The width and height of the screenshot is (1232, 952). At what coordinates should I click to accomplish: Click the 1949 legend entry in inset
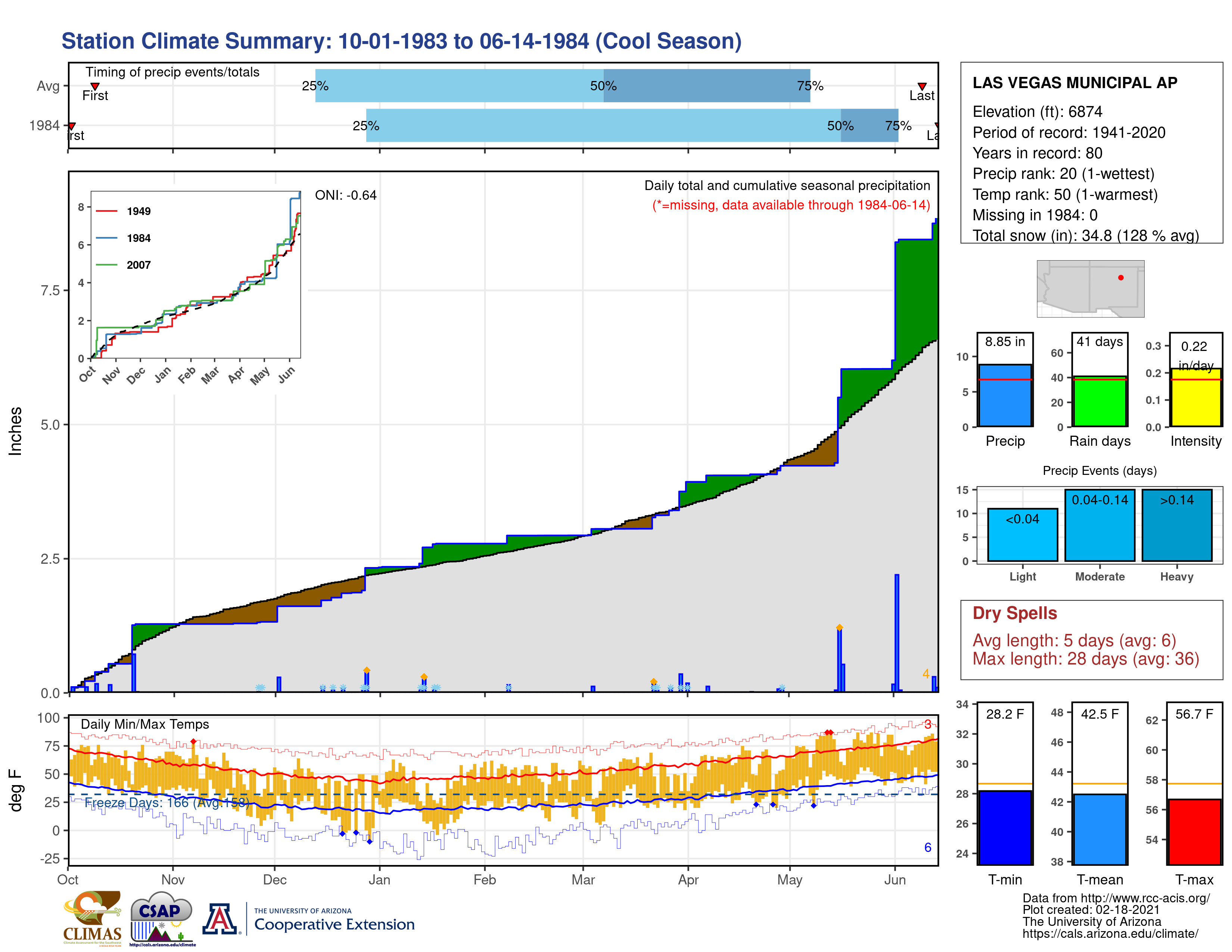[124, 211]
